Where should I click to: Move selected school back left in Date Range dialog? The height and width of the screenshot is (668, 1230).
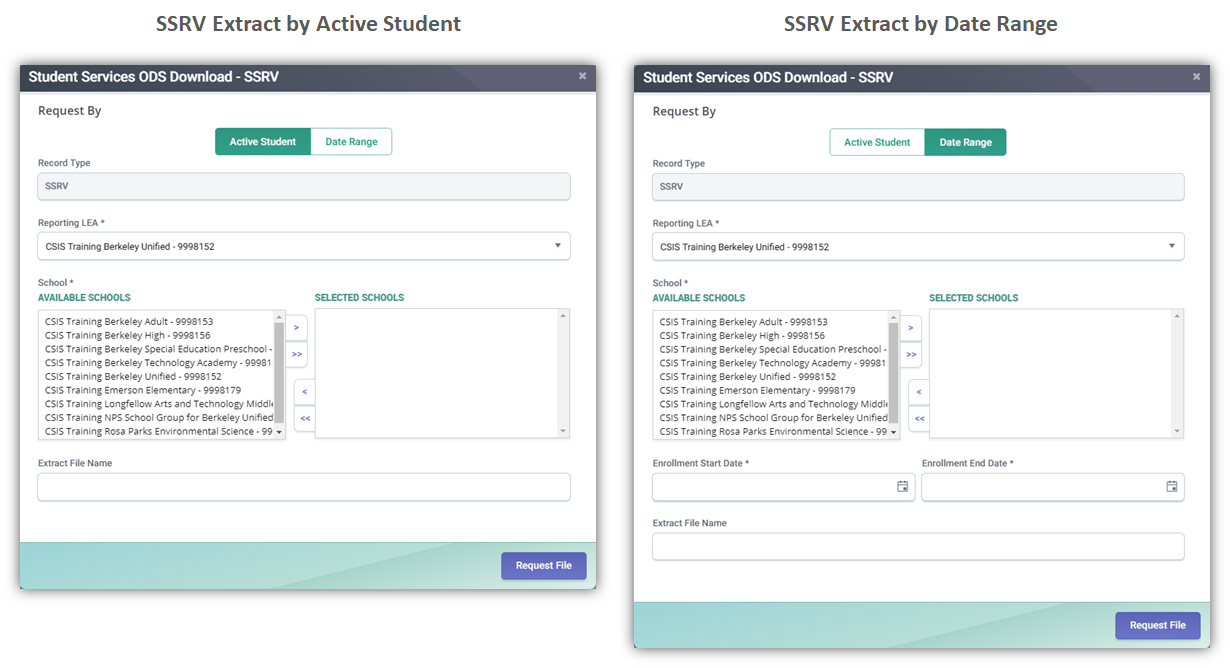(x=919, y=392)
